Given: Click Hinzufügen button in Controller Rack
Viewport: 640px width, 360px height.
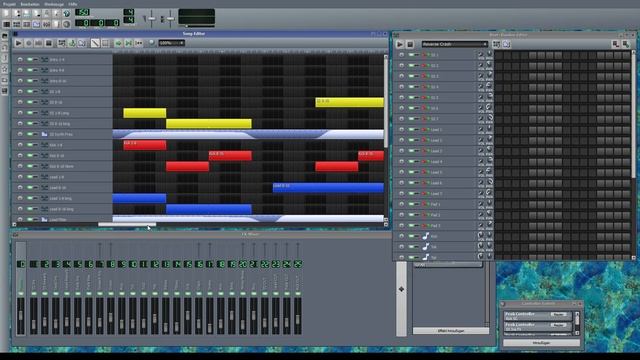Looking at the screenshot, I should point(541,343).
